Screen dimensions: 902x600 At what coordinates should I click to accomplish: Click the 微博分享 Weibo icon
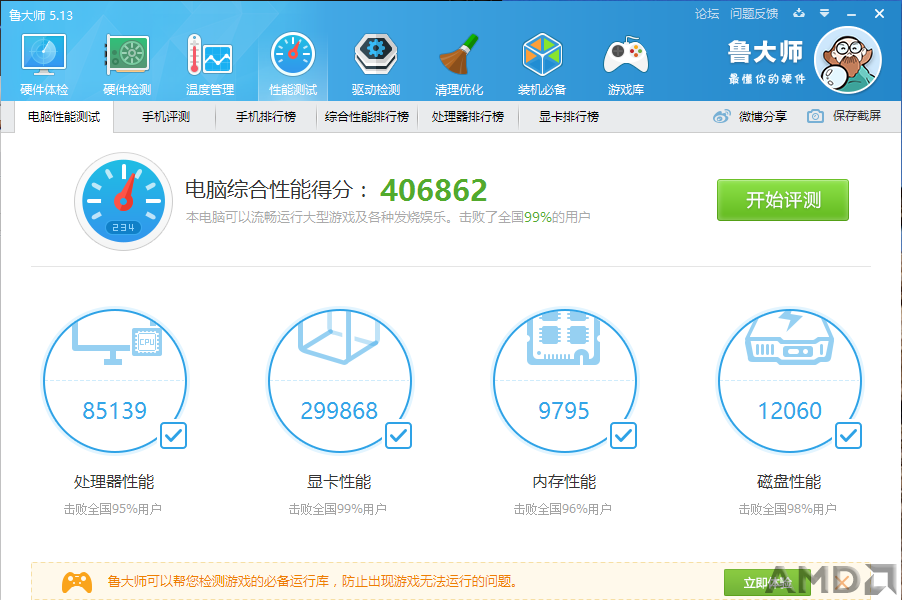[721, 116]
